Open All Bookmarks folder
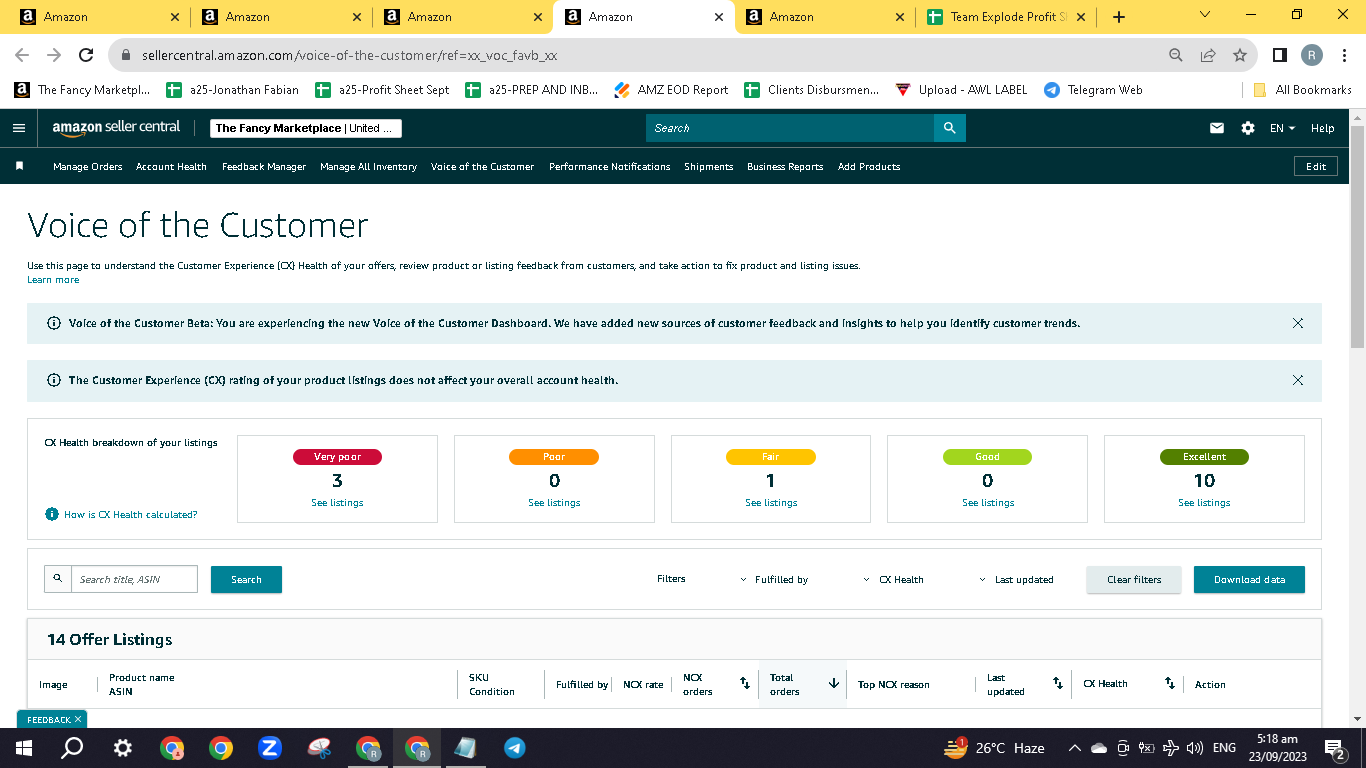The width and height of the screenshot is (1366, 768). pos(1301,90)
